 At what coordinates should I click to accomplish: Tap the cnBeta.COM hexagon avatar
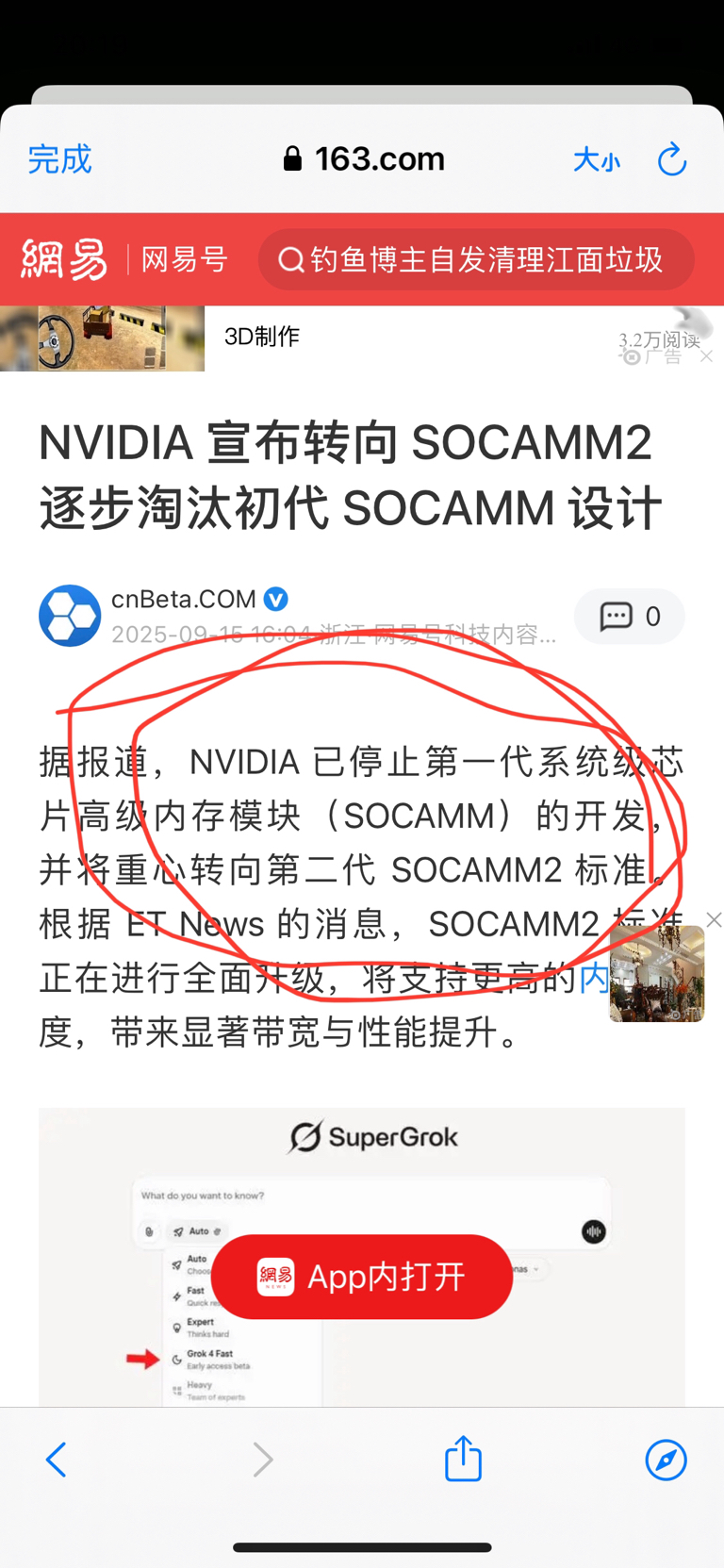70,616
